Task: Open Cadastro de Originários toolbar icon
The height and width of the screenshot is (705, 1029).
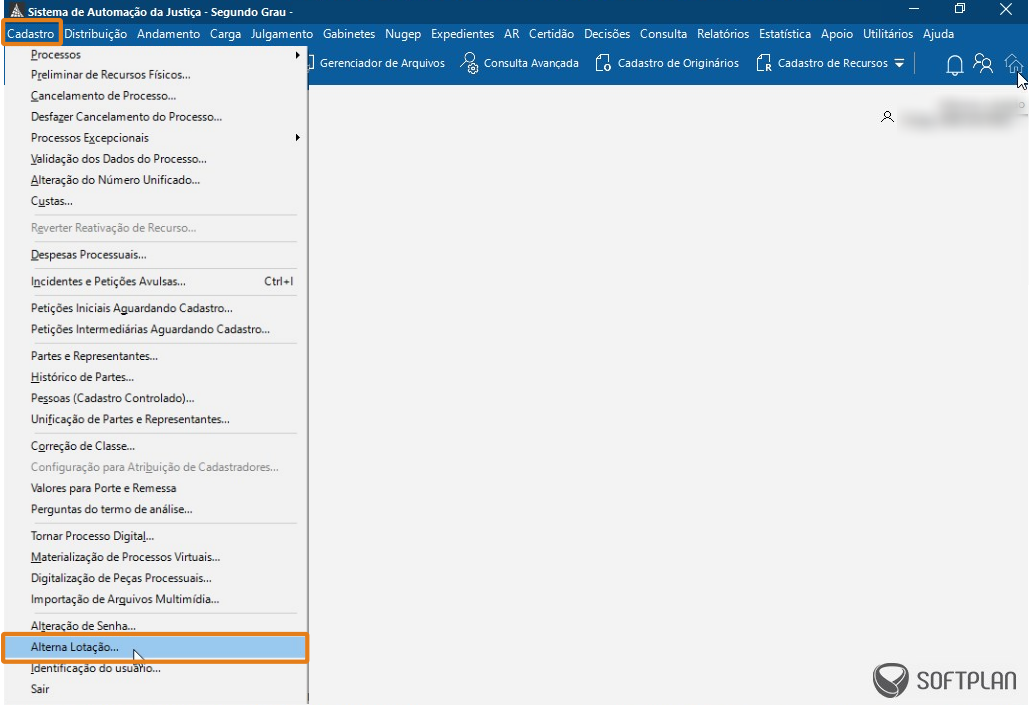Action: click(603, 63)
